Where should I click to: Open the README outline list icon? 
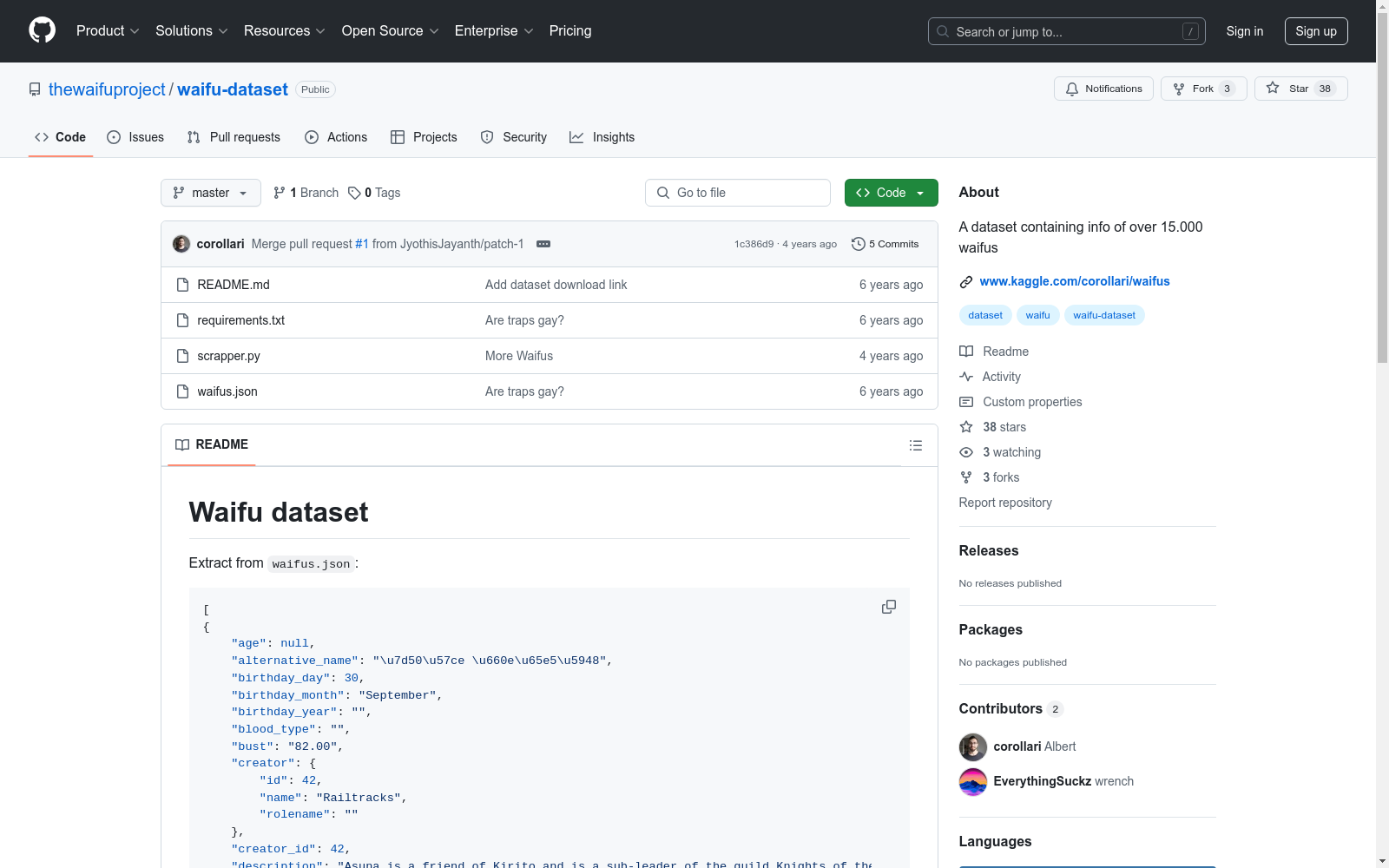pyautogui.click(x=915, y=445)
